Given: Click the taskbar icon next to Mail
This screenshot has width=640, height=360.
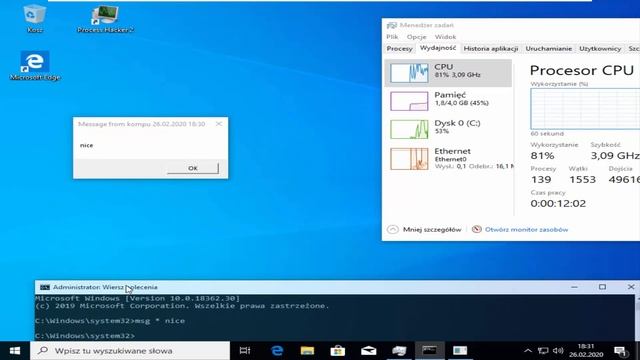Looking at the screenshot, I should (399, 351).
